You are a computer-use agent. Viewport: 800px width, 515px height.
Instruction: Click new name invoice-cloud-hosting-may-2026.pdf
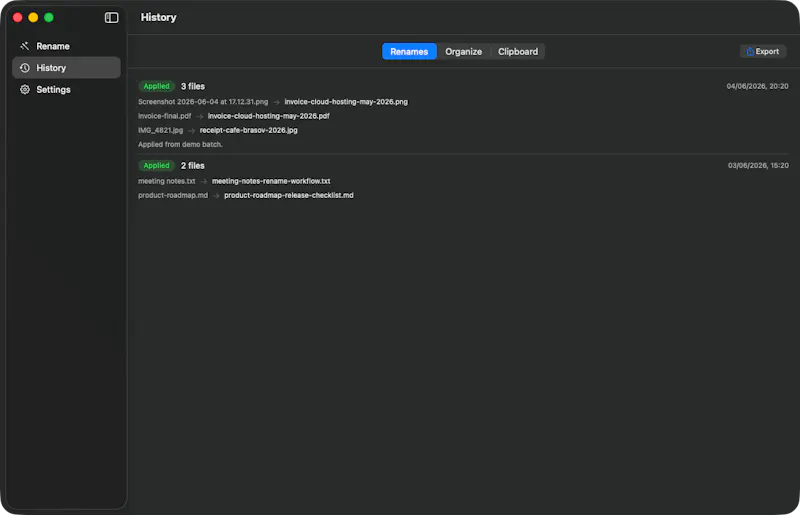pyautogui.click(x=268, y=116)
